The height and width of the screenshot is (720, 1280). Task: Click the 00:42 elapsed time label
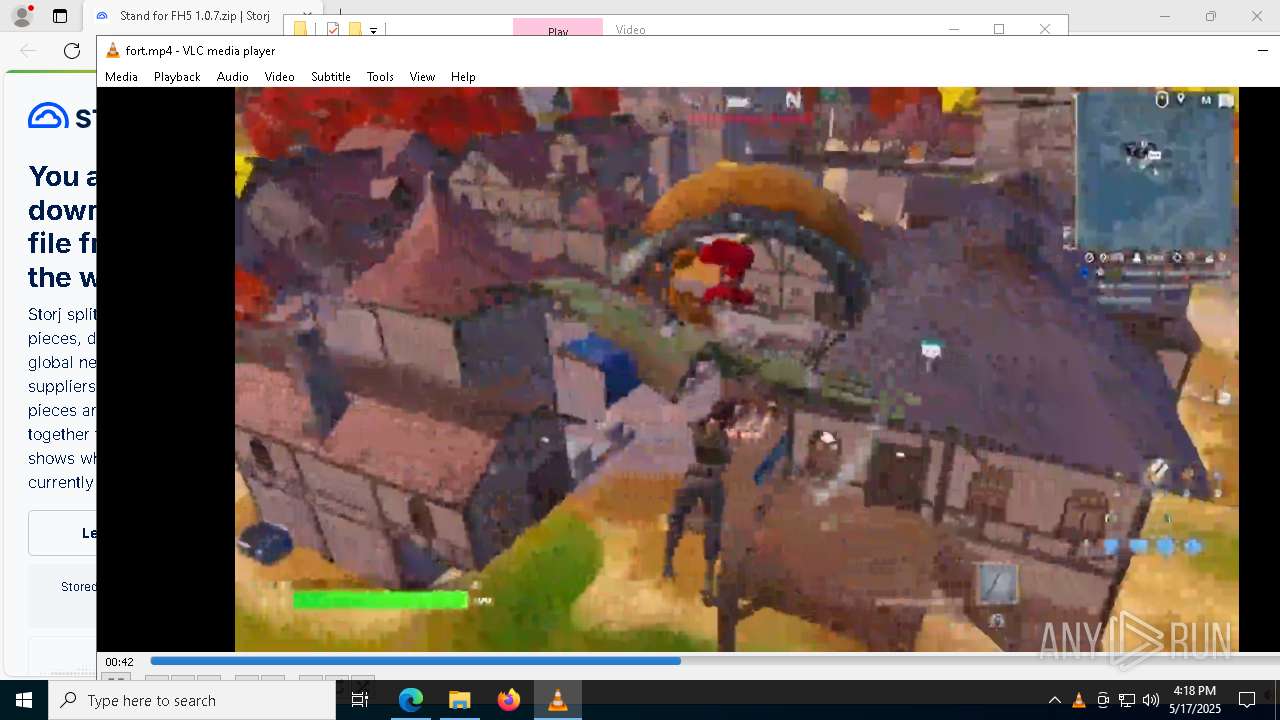tap(120, 662)
